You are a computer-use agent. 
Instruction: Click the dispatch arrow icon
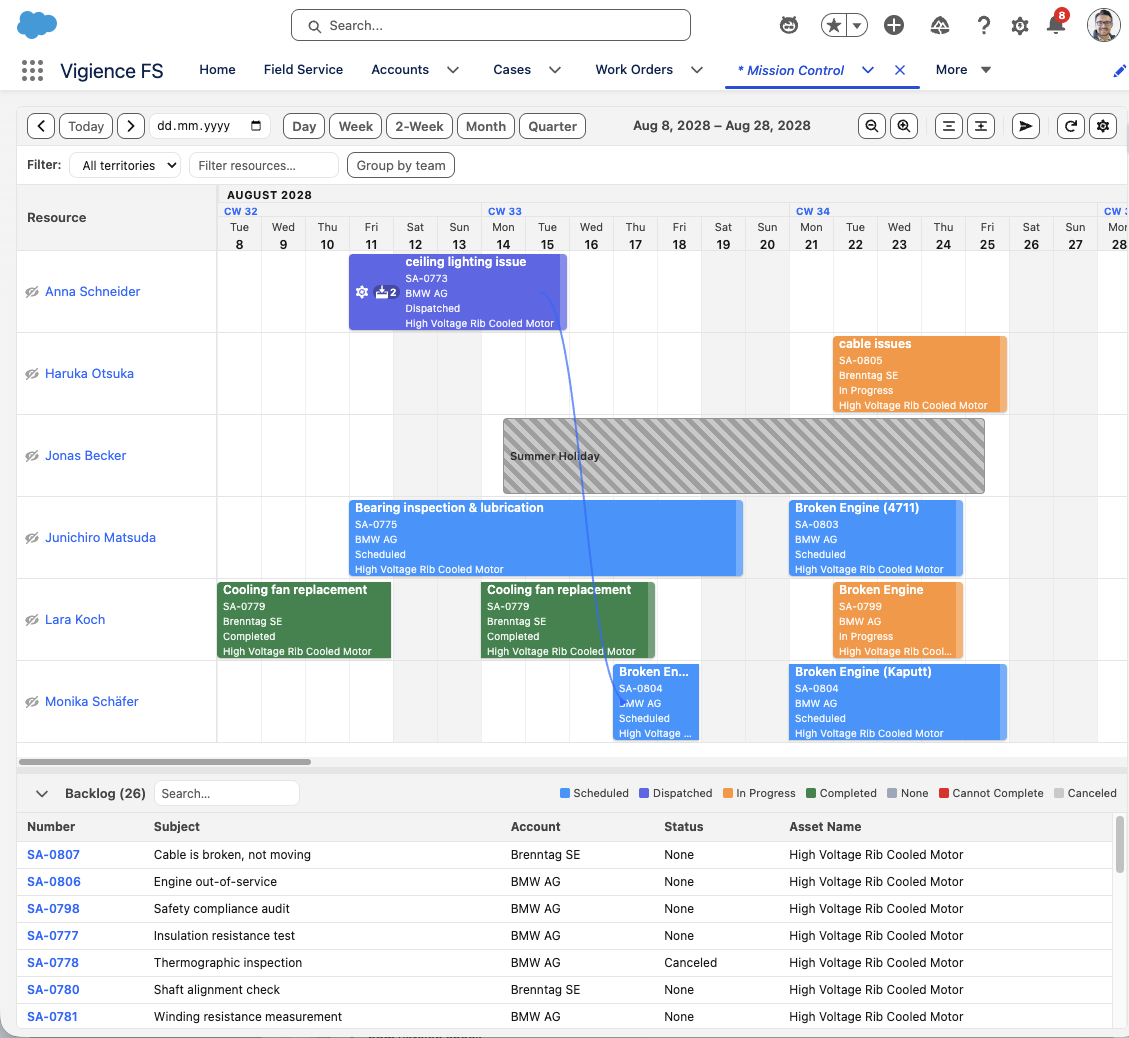[x=1025, y=126]
